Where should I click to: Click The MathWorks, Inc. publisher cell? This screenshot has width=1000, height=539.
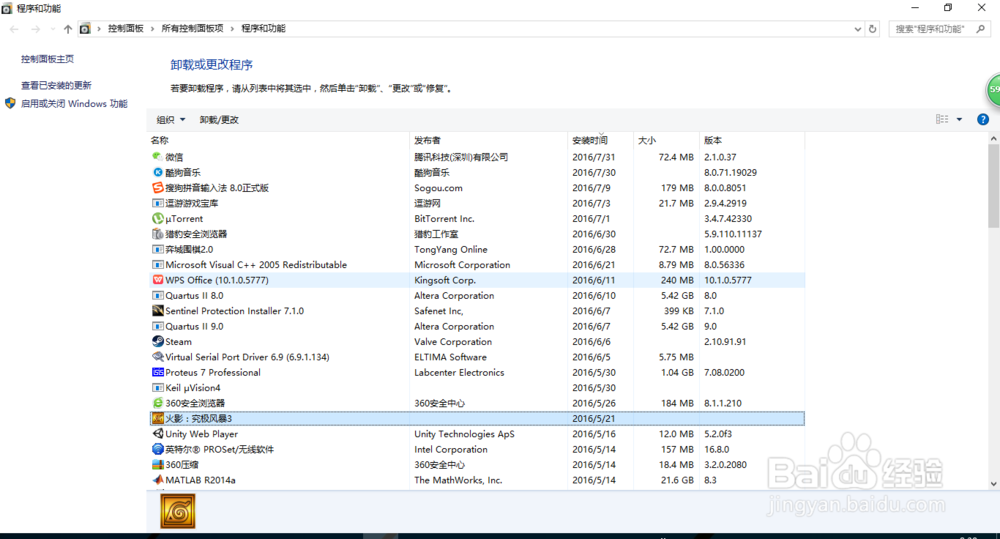pos(458,480)
